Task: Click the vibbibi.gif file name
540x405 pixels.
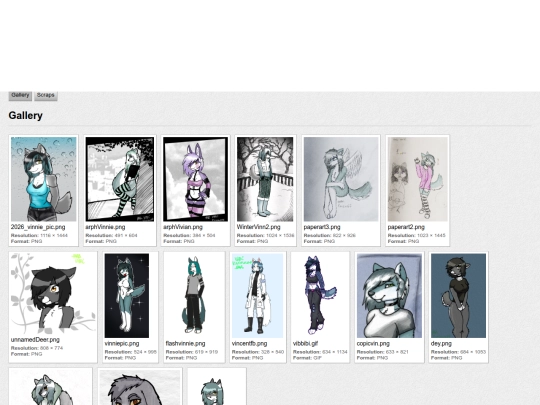Action: coord(305,343)
